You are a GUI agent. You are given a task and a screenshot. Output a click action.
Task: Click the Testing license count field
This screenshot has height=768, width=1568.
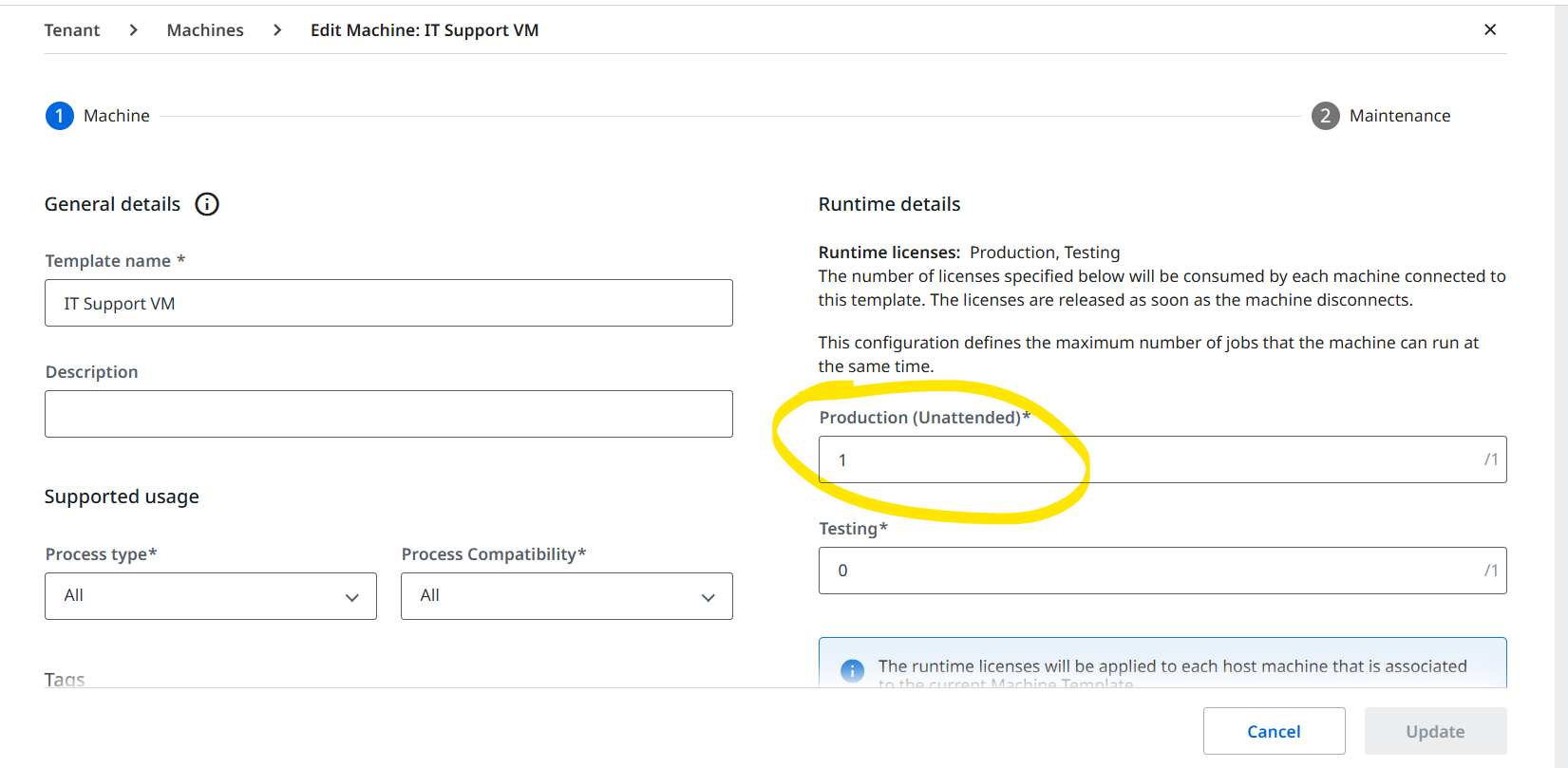click(x=1149, y=571)
